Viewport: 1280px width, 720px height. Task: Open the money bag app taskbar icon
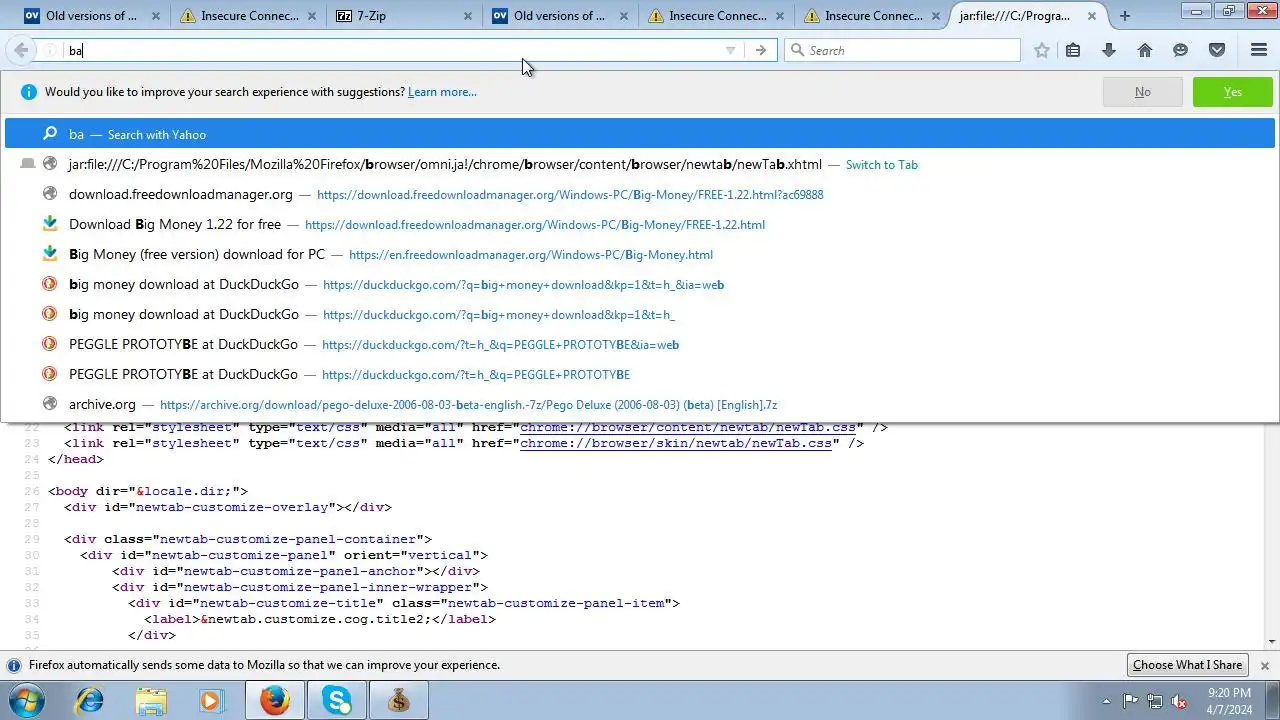pos(399,700)
